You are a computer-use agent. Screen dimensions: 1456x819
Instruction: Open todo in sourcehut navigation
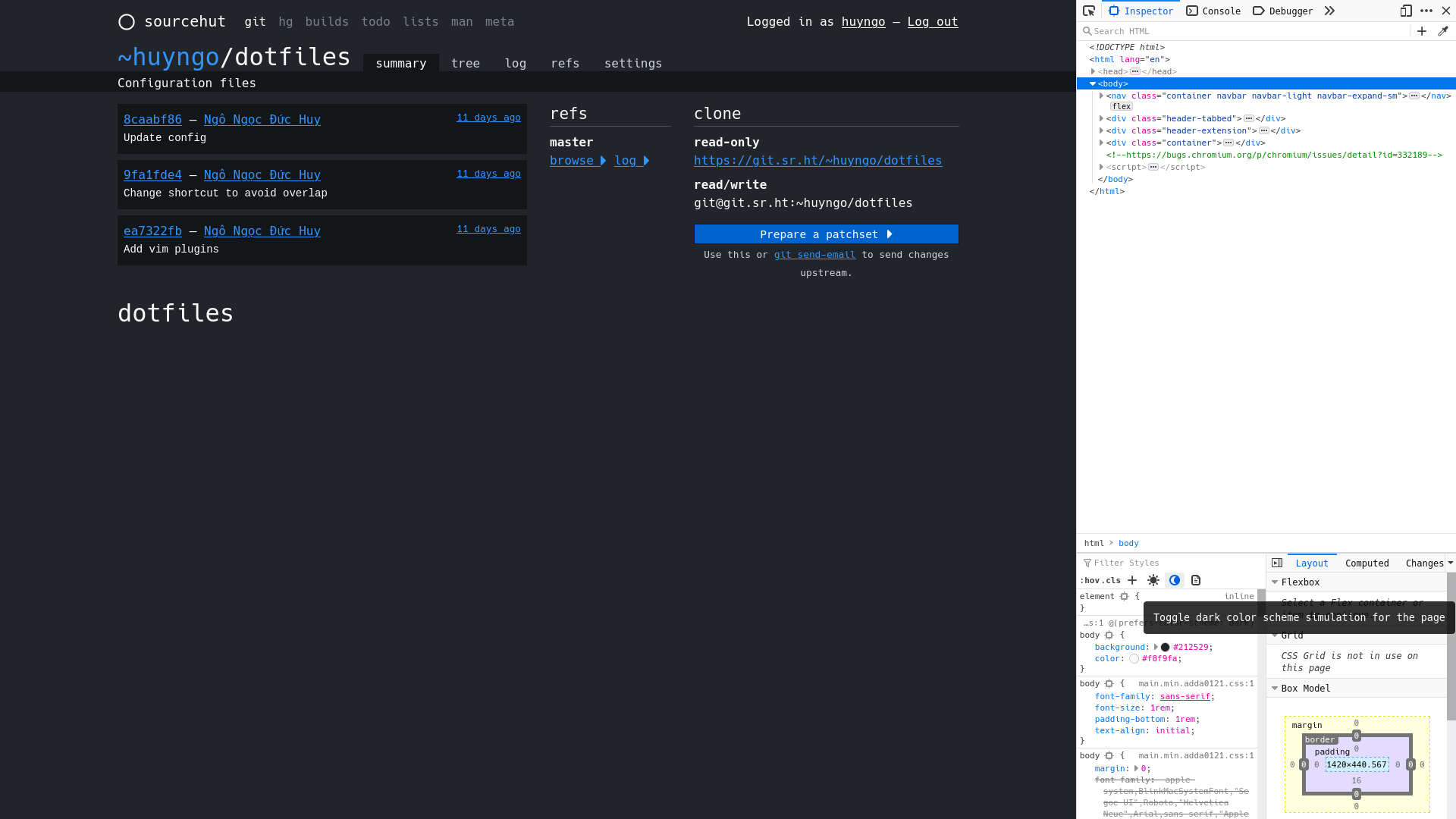(375, 22)
